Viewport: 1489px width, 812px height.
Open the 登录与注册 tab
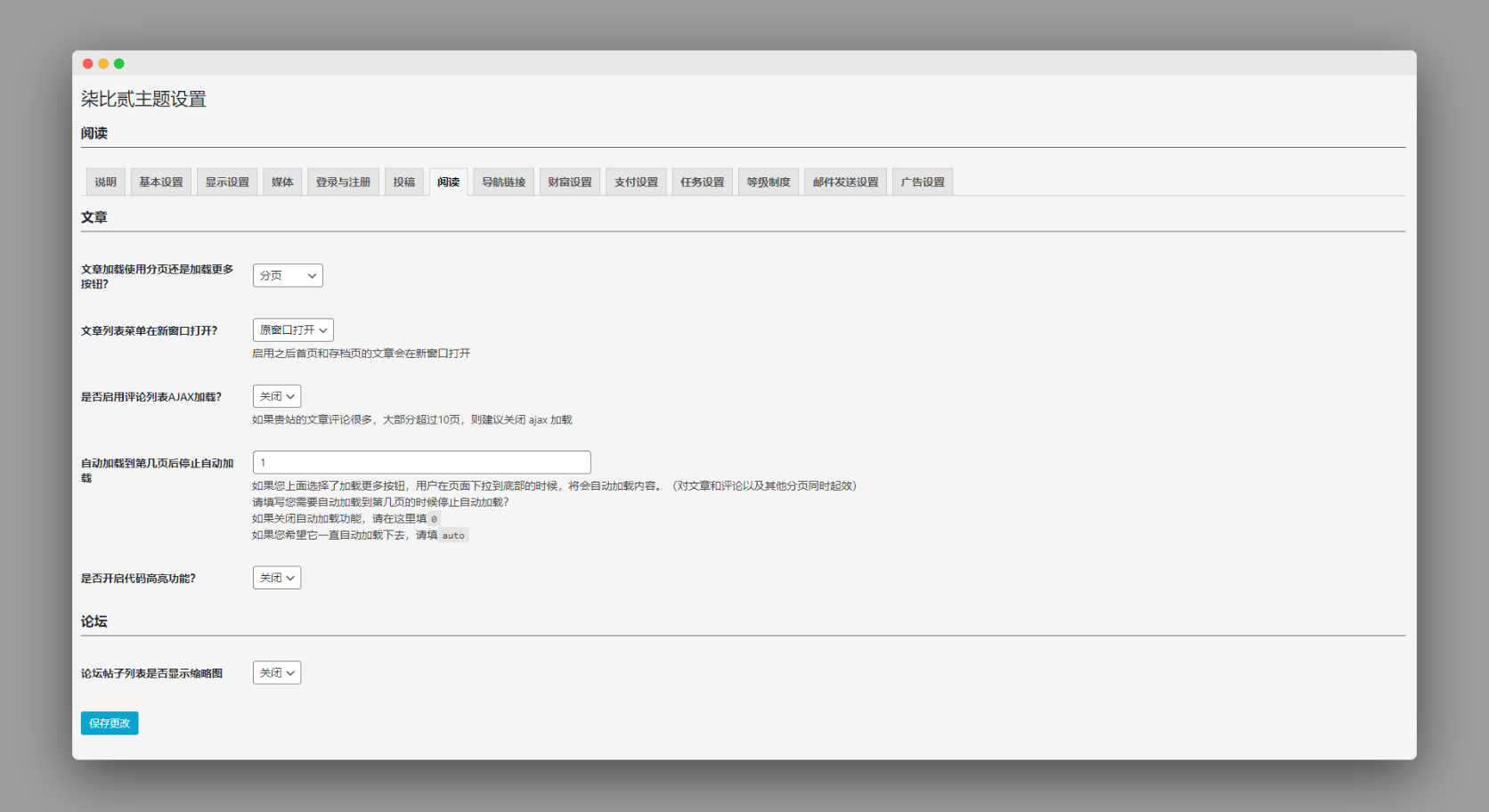[343, 182]
